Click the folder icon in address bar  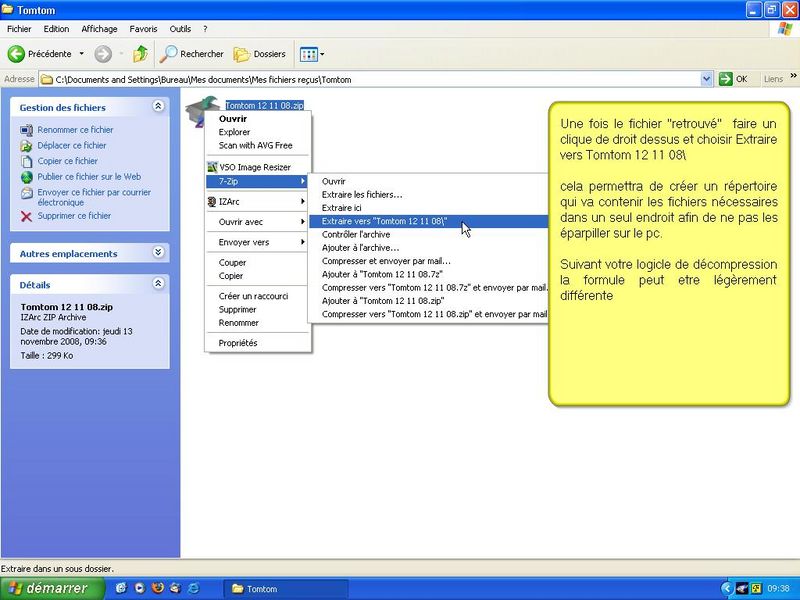click(x=47, y=80)
